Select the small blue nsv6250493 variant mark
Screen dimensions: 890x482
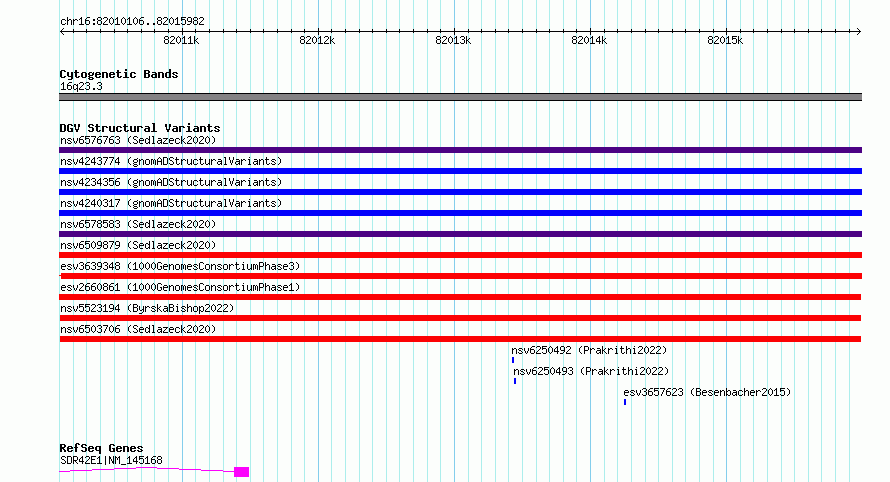515,381
